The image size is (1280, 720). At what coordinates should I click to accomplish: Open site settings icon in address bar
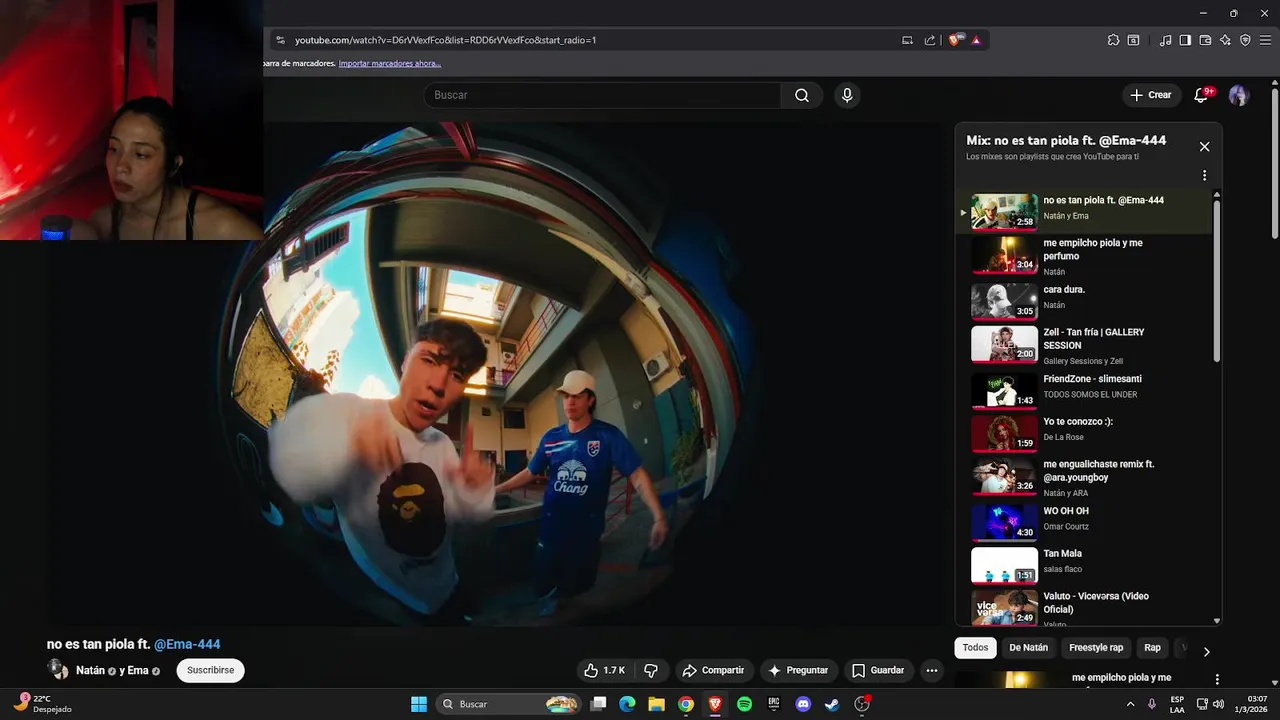tap(280, 40)
